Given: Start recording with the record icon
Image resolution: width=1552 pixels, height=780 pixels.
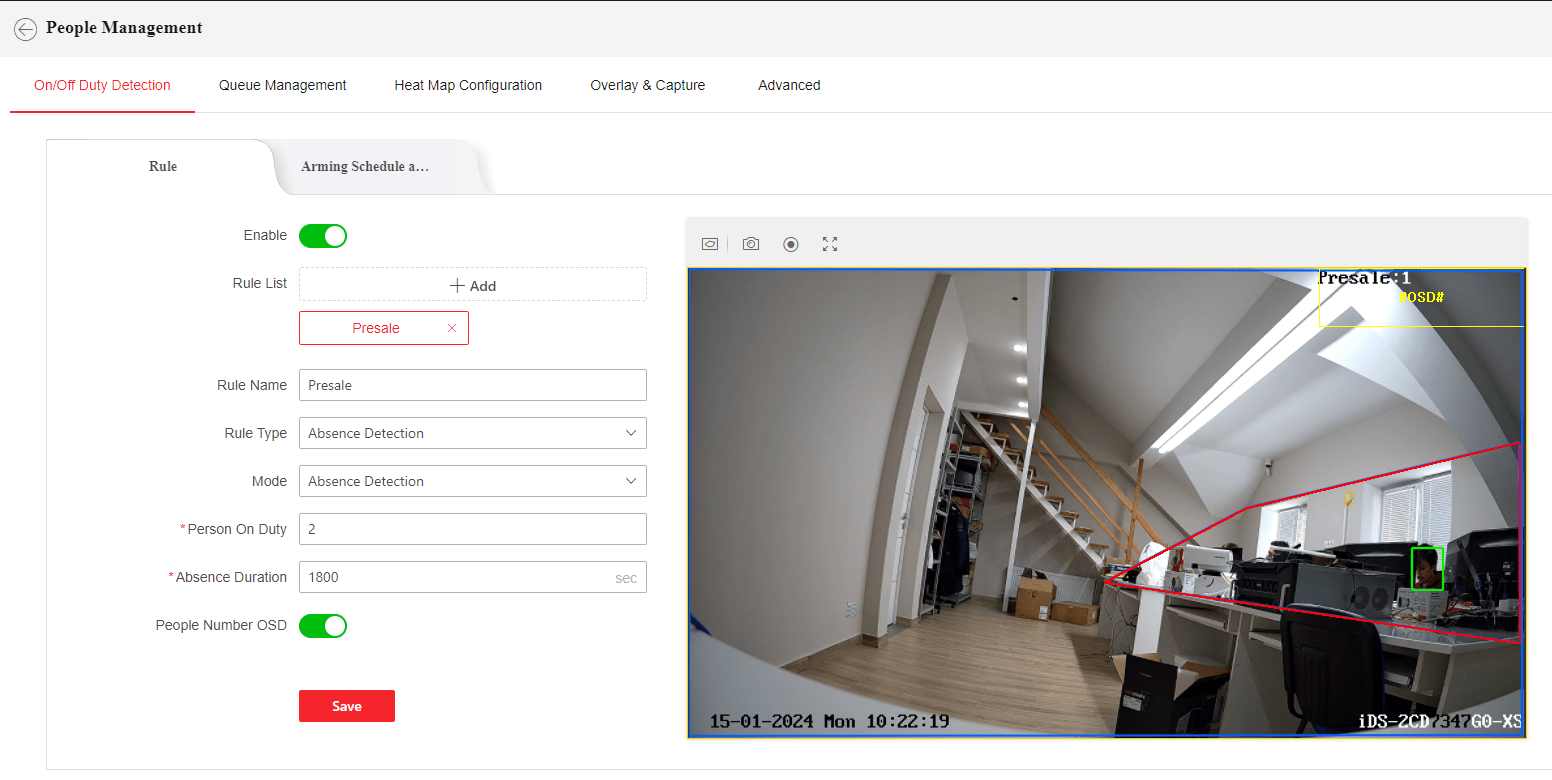Looking at the screenshot, I should pos(791,244).
